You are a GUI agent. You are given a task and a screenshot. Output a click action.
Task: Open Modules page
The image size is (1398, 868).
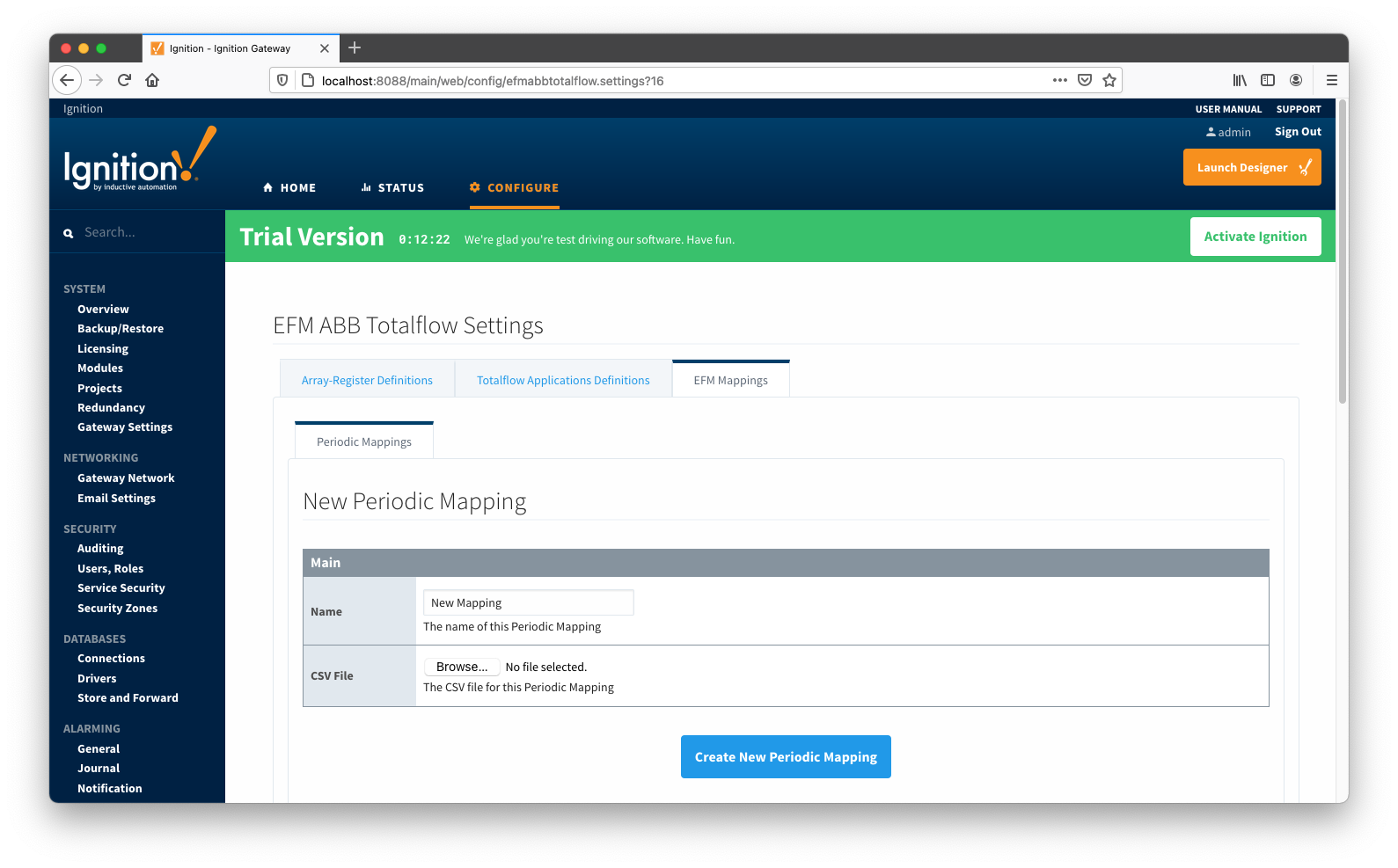(x=100, y=368)
